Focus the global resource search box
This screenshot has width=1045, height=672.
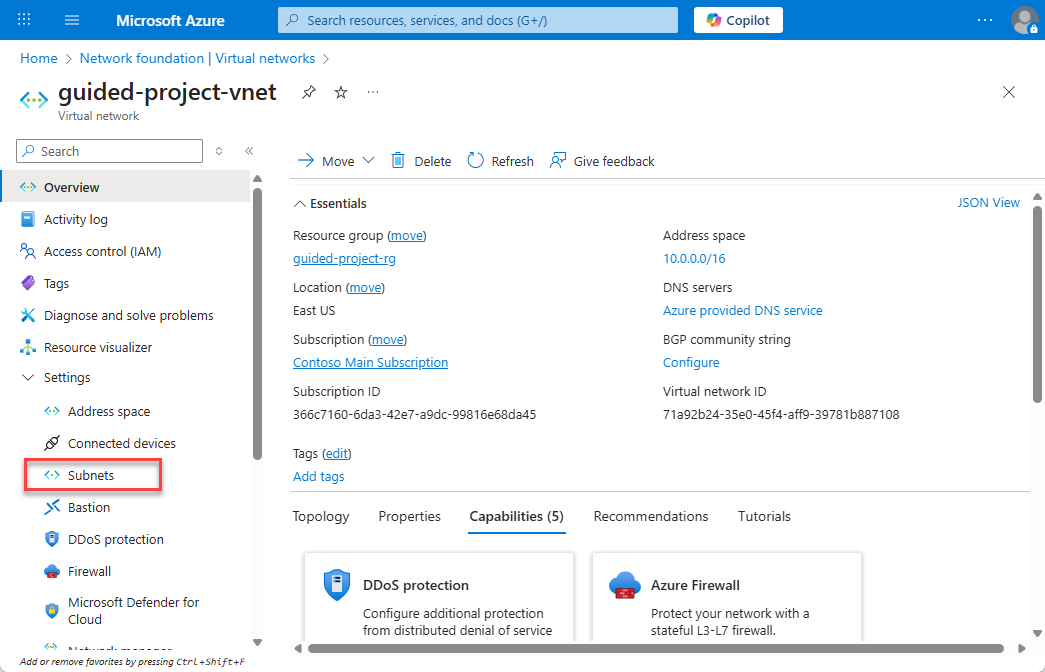coord(478,20)
